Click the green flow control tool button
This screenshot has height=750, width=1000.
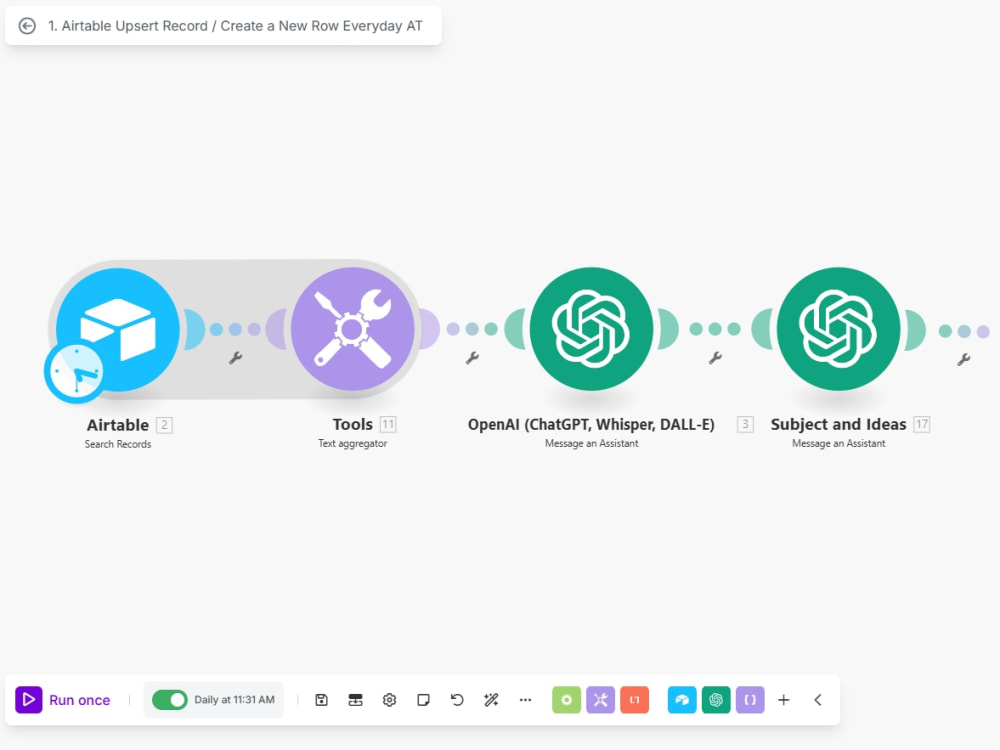tap(566, 700)
